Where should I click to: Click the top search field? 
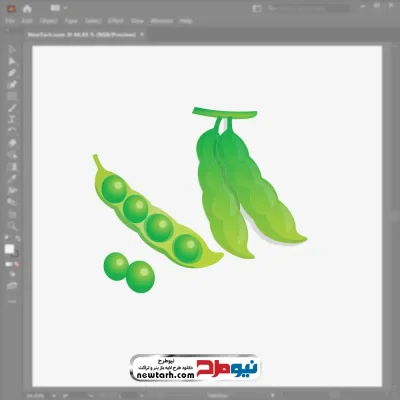pos(308,9)
